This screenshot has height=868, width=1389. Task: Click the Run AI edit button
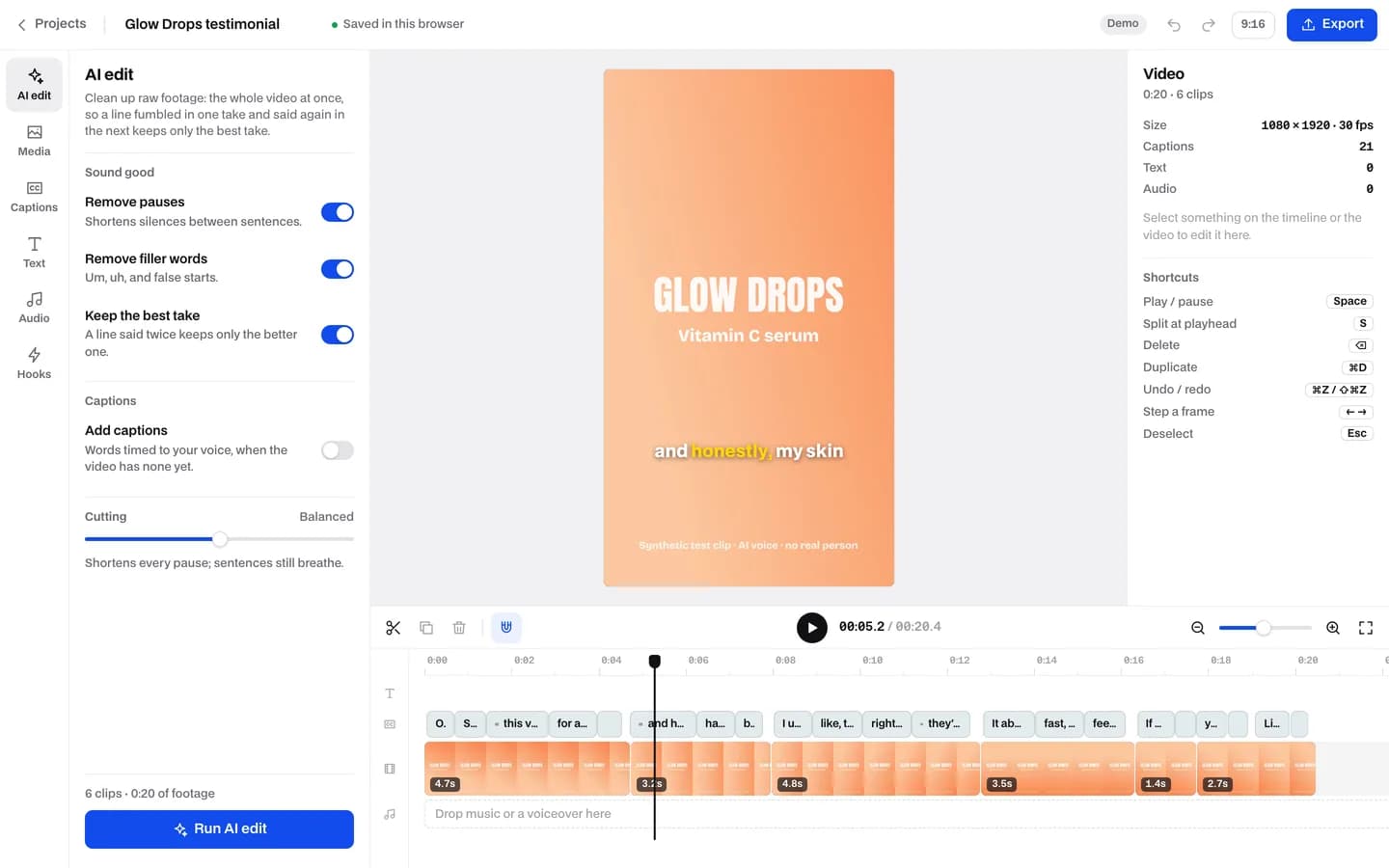coord(219,829)
